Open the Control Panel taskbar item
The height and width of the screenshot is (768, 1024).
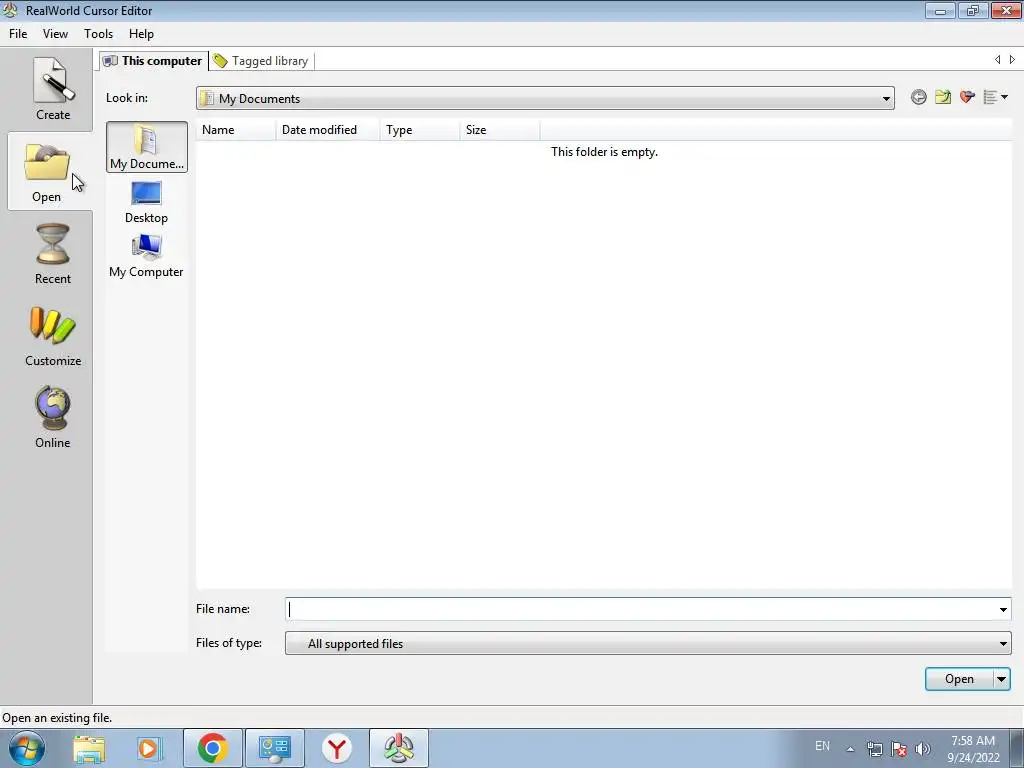[x=274, y=748]
